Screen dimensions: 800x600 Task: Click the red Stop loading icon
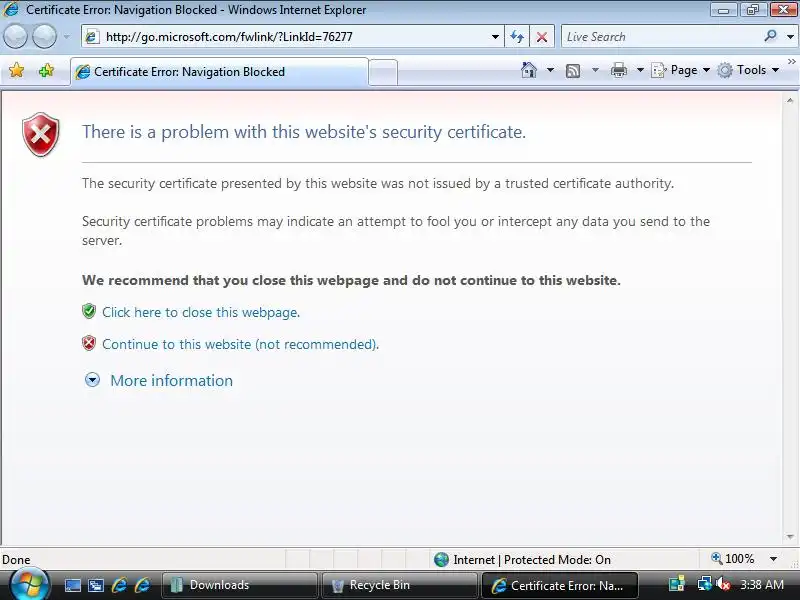pyautogui.click(x=542, y=37)
